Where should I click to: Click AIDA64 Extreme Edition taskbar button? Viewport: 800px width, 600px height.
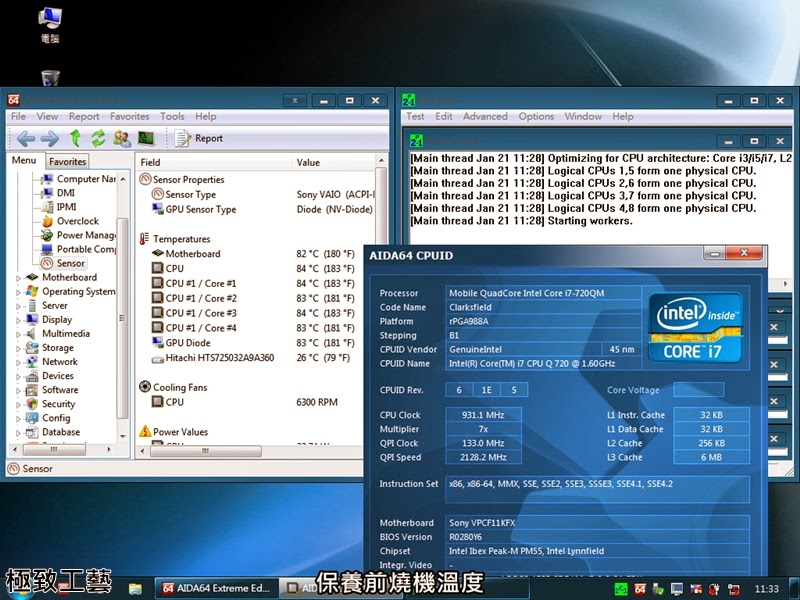[216, 588]
